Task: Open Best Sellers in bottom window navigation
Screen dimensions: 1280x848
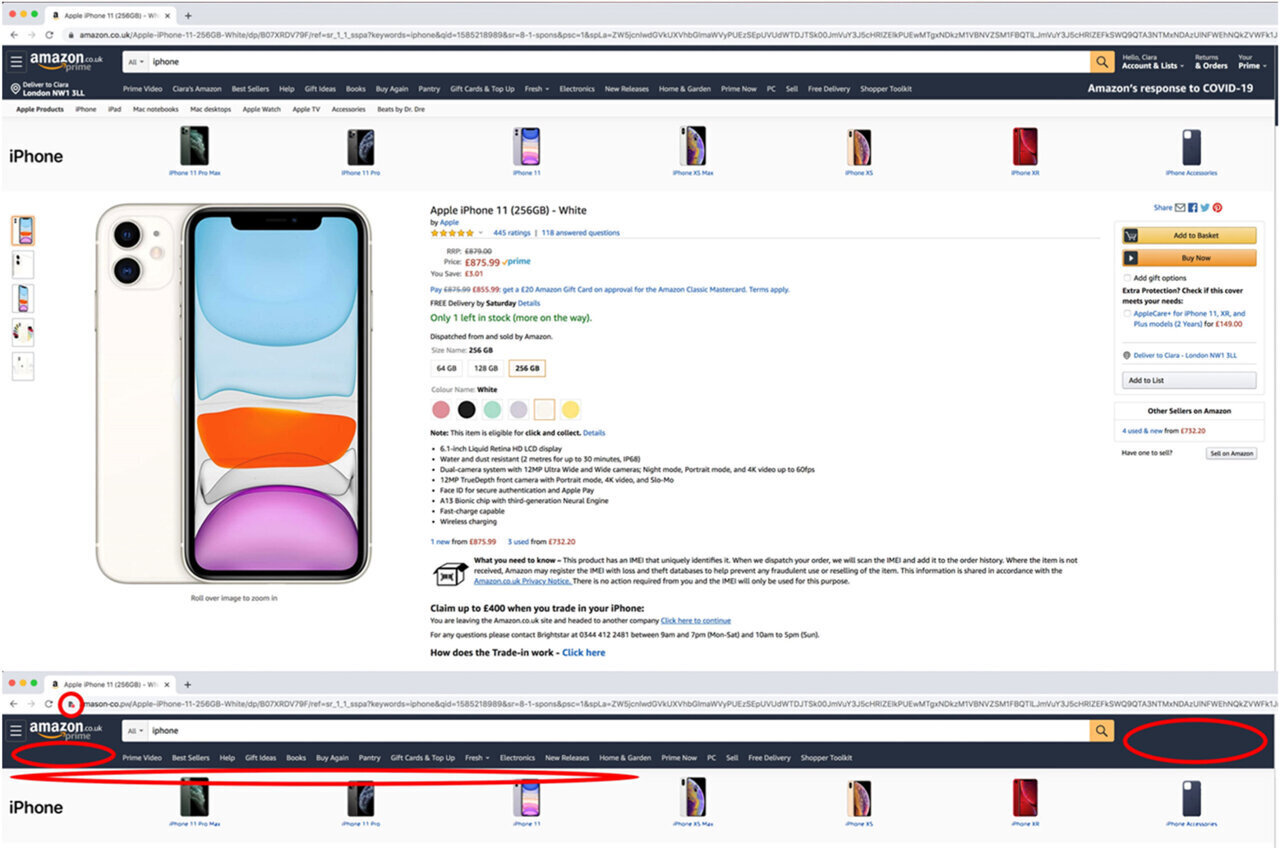Action: (191, 758)
